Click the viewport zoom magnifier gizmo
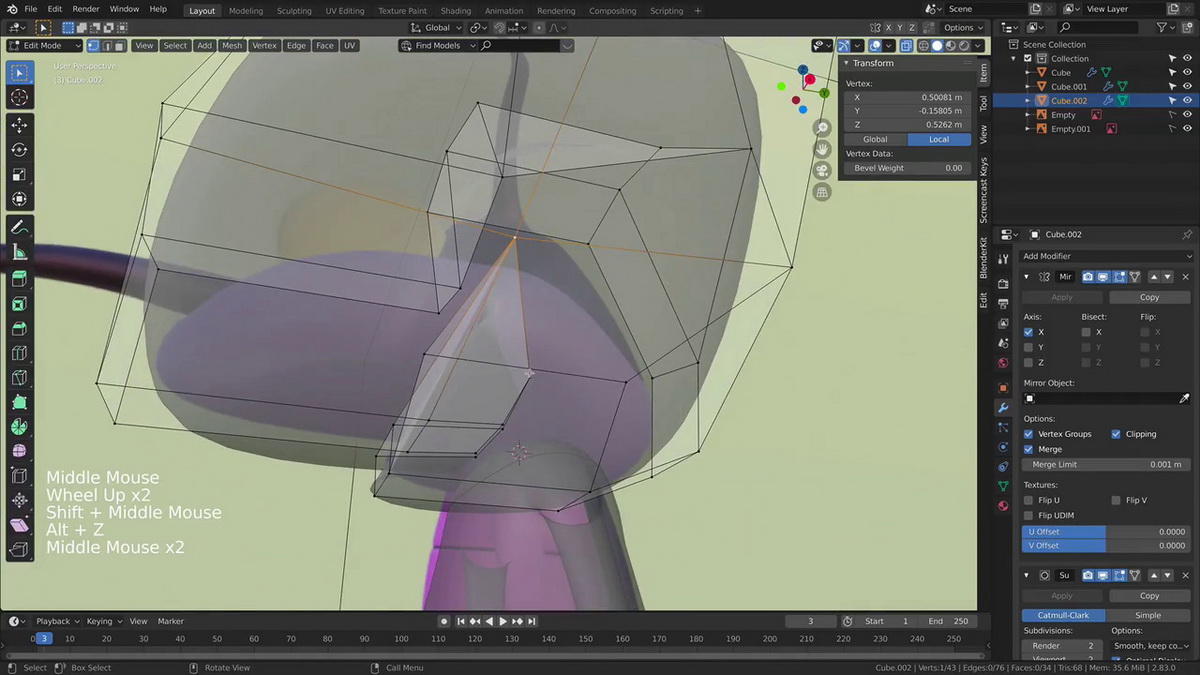This screenshot has width=1200, height=675. point(822,128)
